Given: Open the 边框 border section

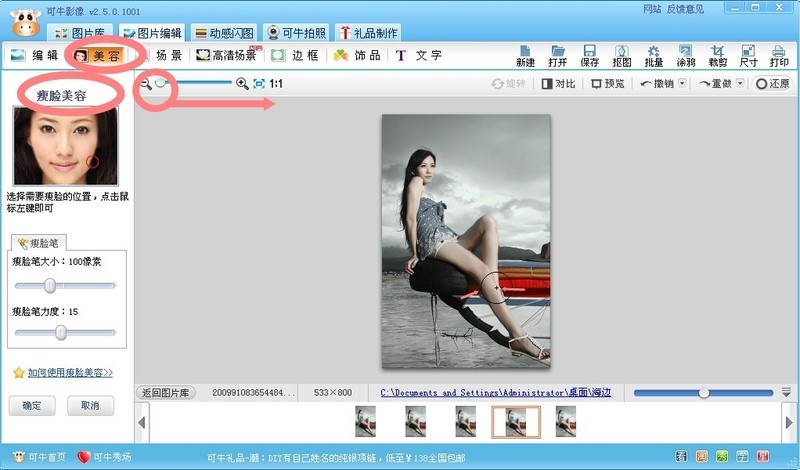Looking at the screenshot, I should pos(295,55).
